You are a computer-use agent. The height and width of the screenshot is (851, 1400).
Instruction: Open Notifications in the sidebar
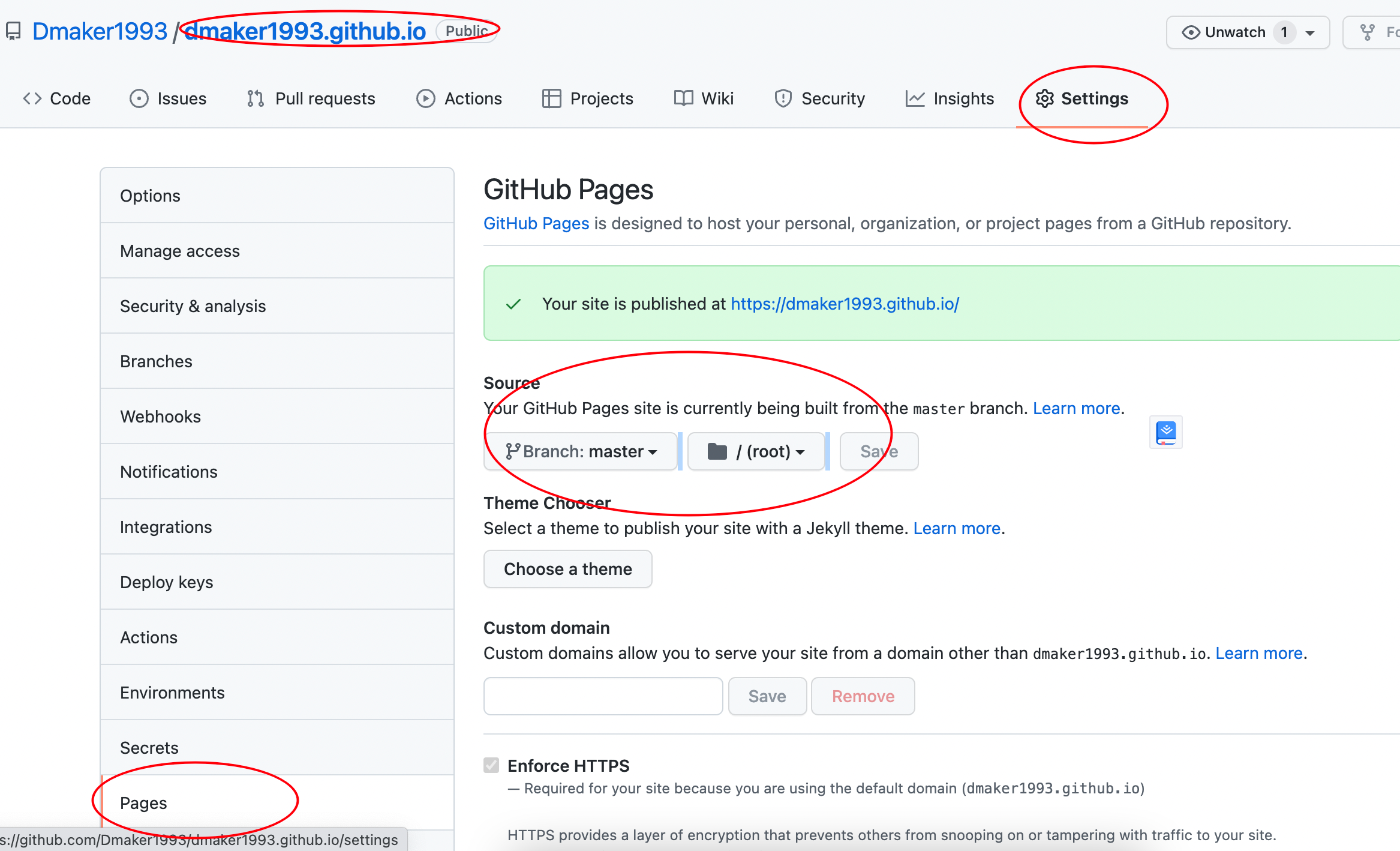coord(277,472)
